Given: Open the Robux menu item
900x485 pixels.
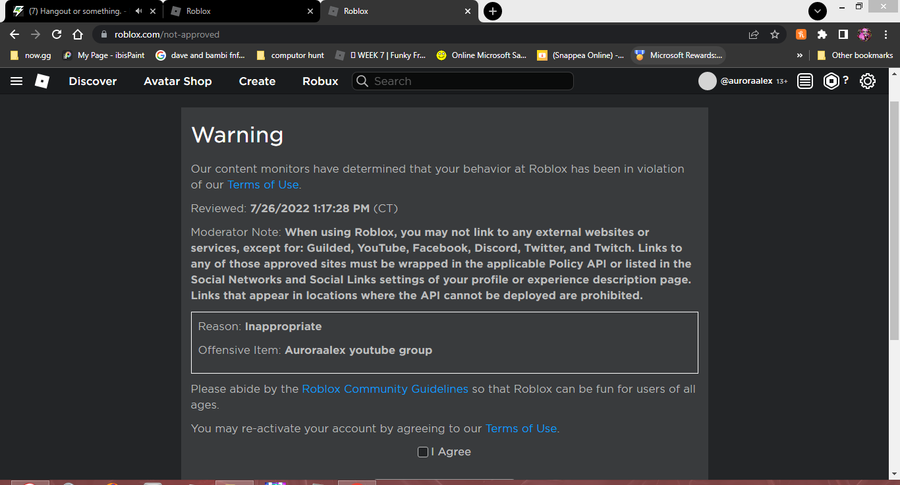Looking at the screenshot, I should click(320, 81).
